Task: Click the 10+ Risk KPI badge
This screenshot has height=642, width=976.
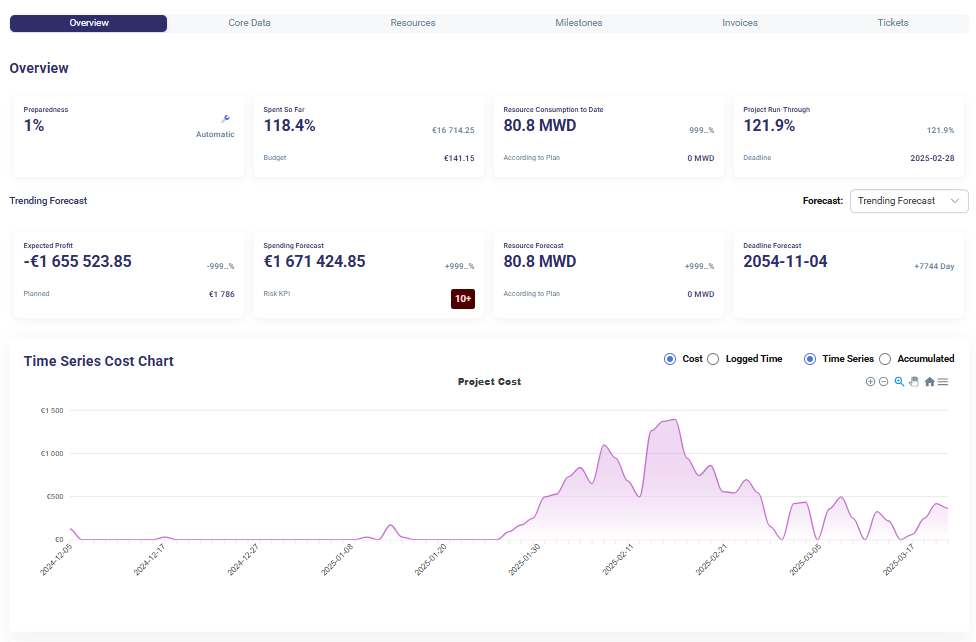Action: click(463, 298)
